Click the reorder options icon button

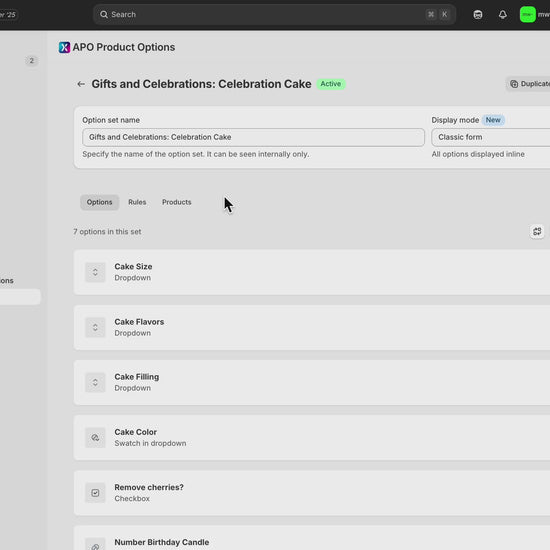pyautogui.click(x=537, y=232)
